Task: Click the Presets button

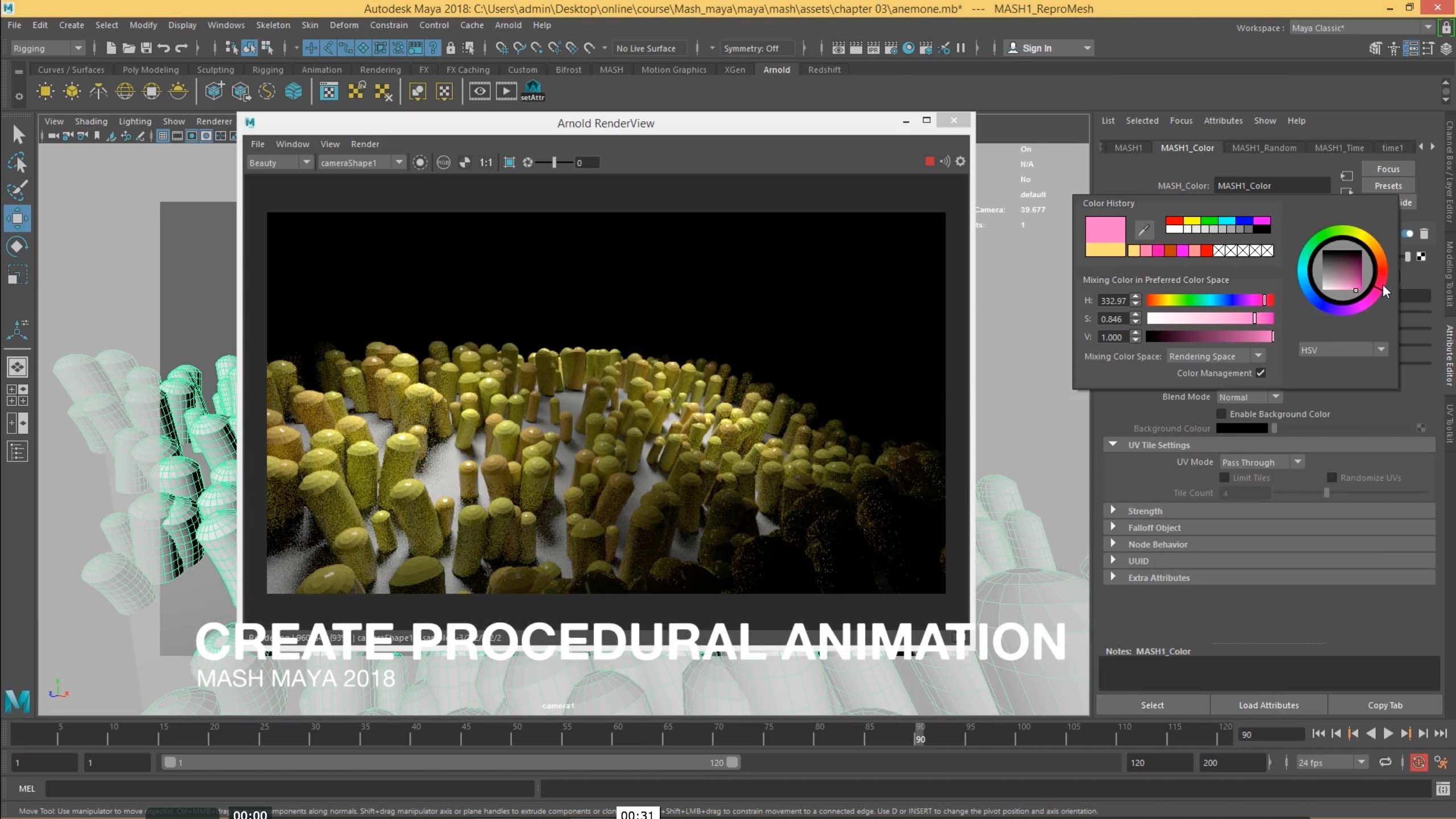Action: click(x=1388, y=186)
